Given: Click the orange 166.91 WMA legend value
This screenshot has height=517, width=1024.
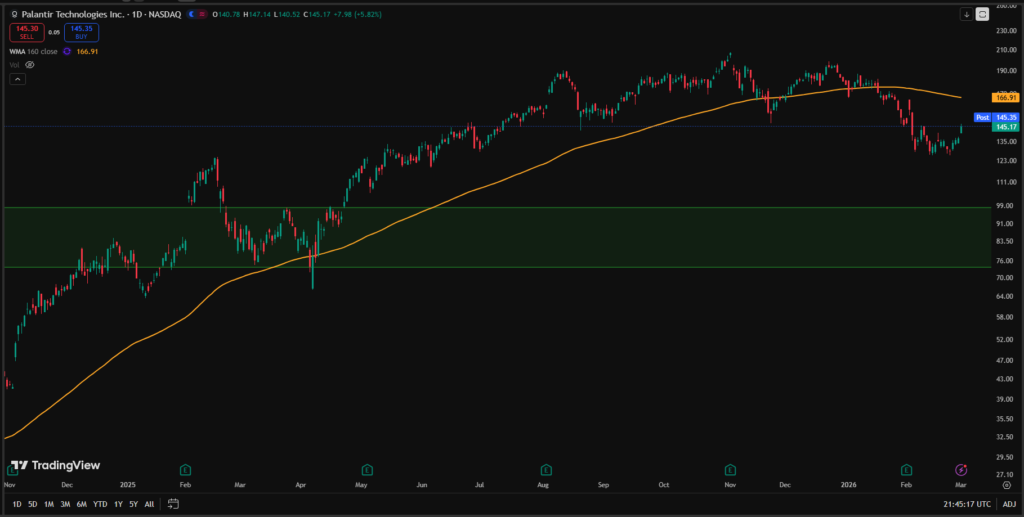Looking at the screenshot, I should (x=88, y=52).
